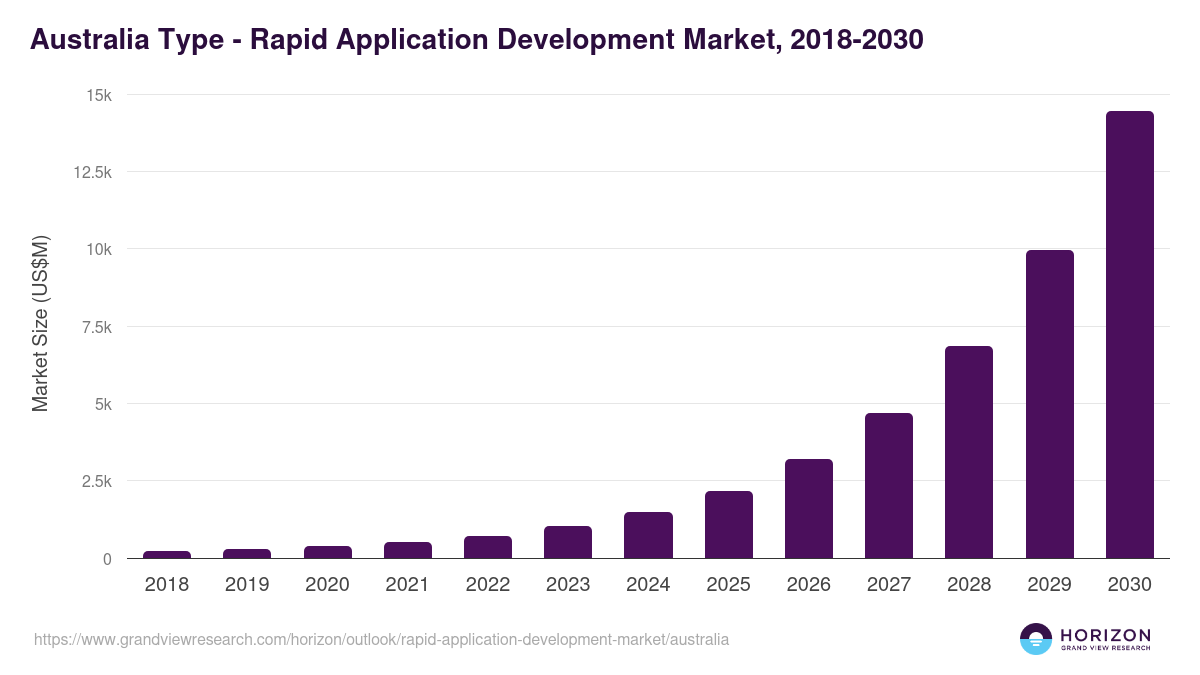Open the grandviewresearch.com source URL
Screen dimensions: 1200x675
click(380, 638)
